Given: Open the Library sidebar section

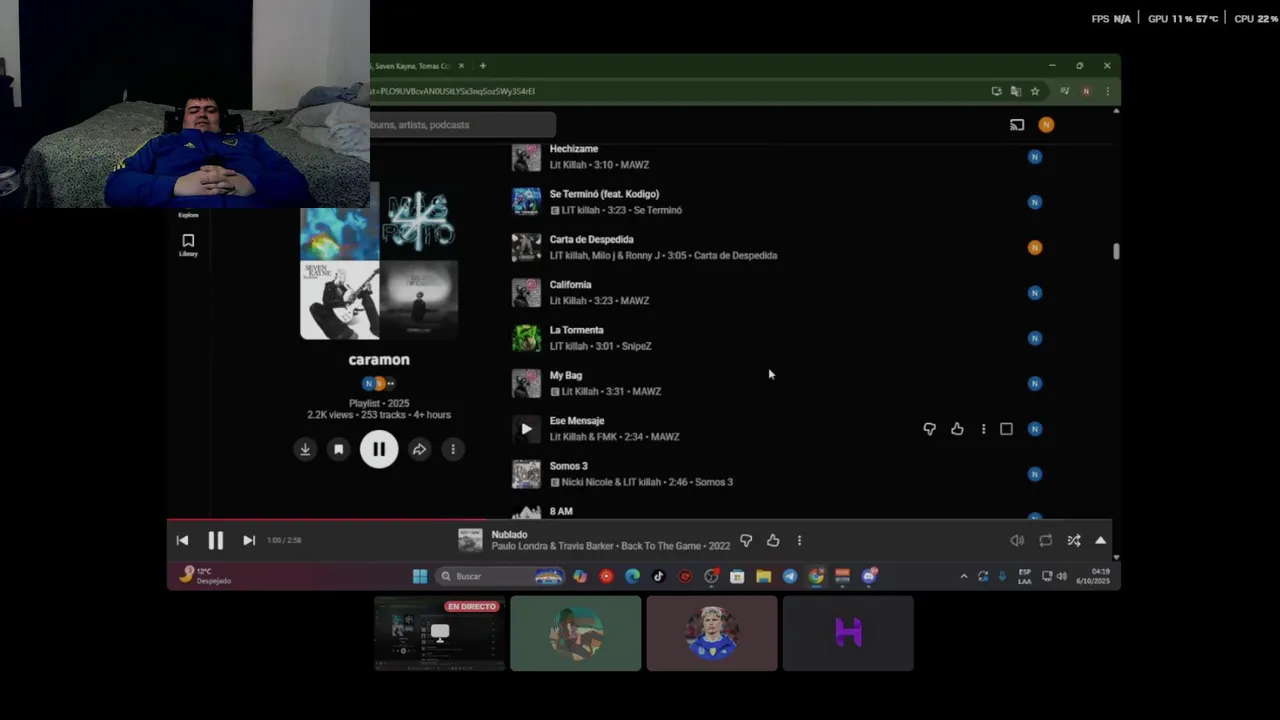Looking at the screenshot, I should [x=188, y=245].
